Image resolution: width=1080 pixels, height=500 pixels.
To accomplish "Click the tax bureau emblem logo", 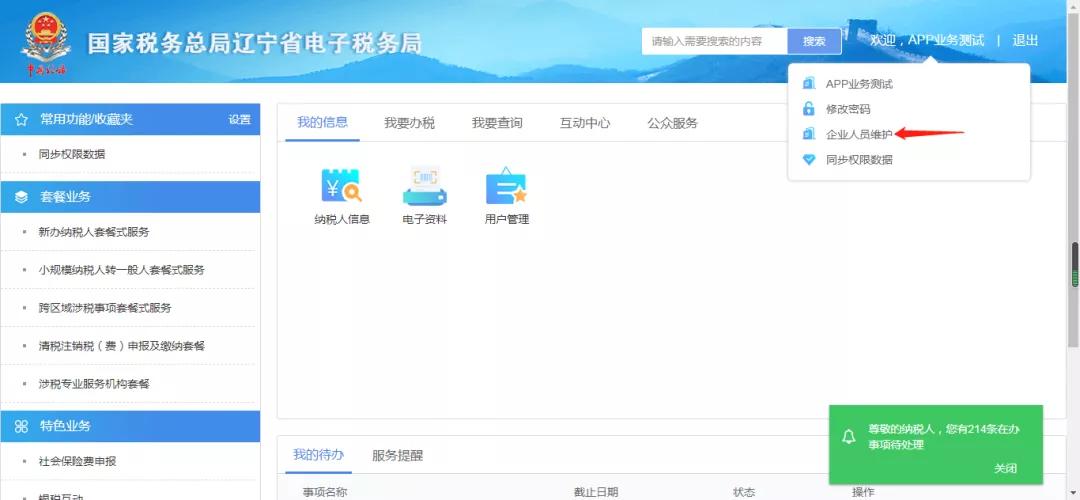I will [46, 43].
